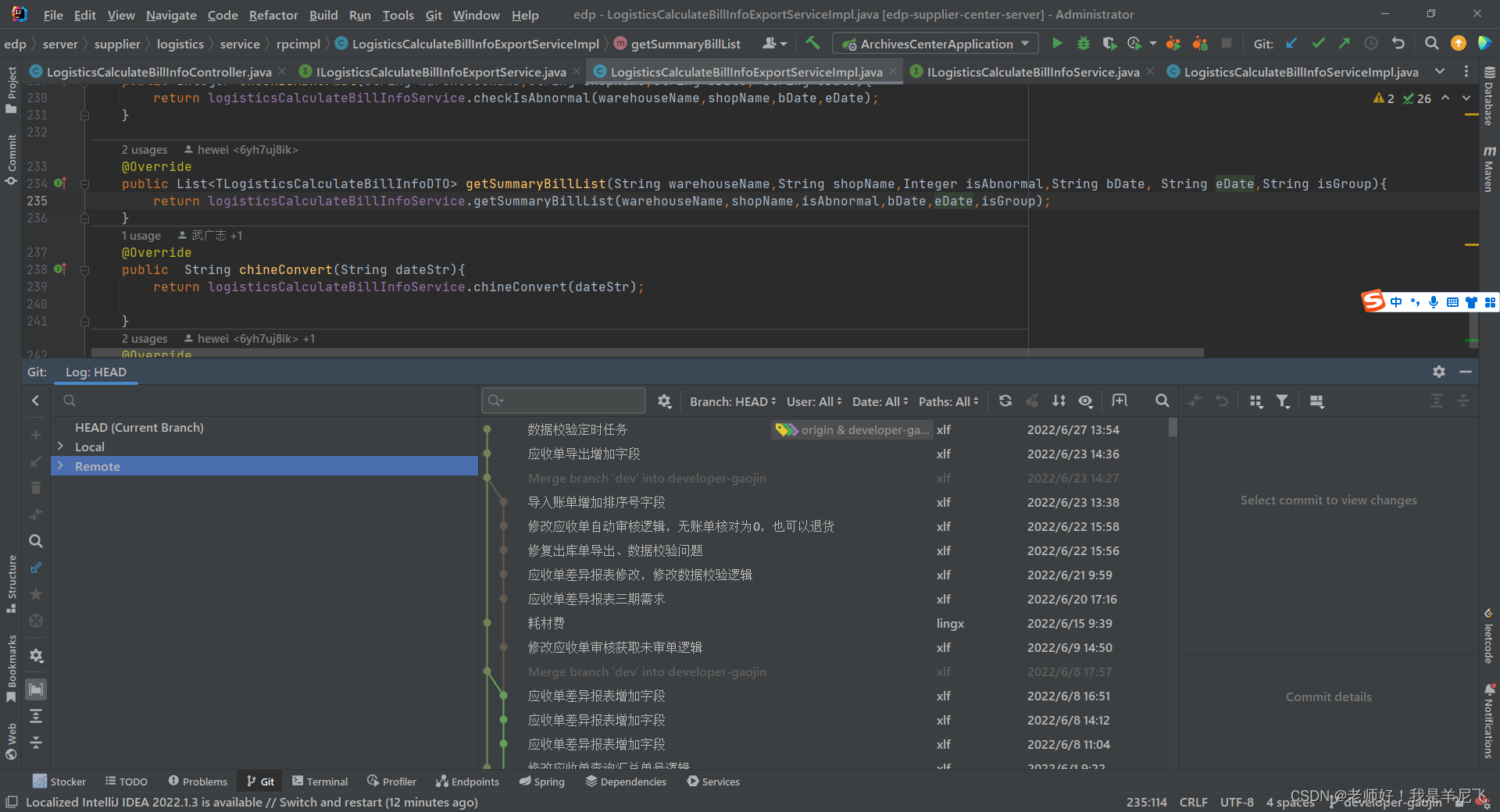Image resolution: width=1500 pixels, height=812 pixels.
Task: Open the Git tool window options gear
Action: 1438,372
